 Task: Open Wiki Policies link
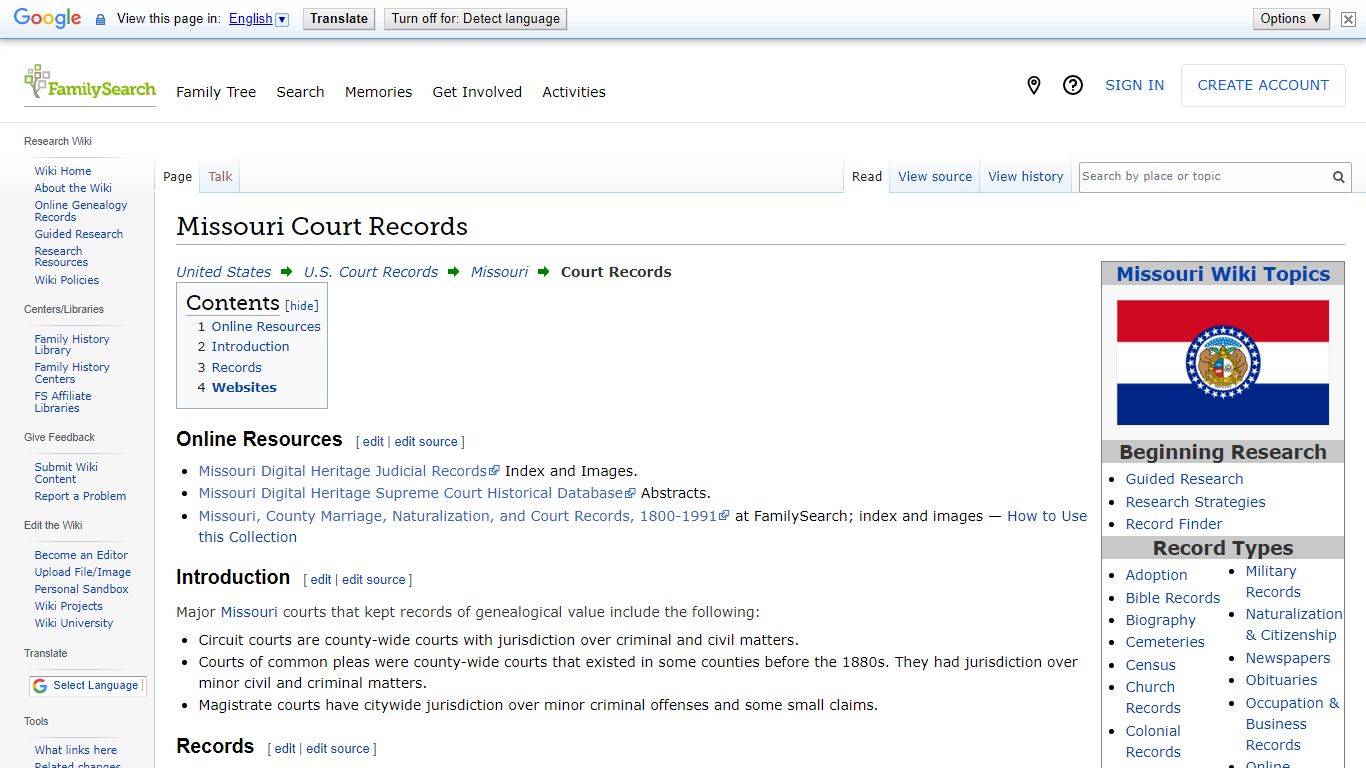point(67,280)
